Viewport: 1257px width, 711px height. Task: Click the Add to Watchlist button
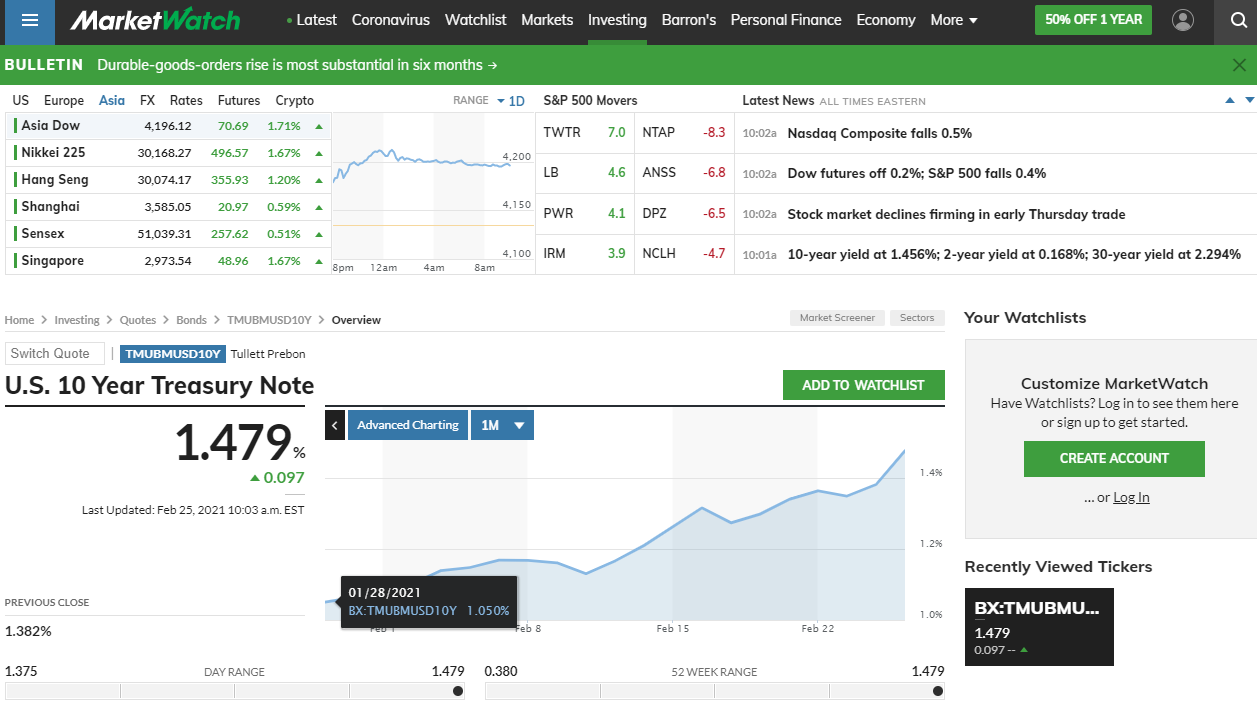863,385
